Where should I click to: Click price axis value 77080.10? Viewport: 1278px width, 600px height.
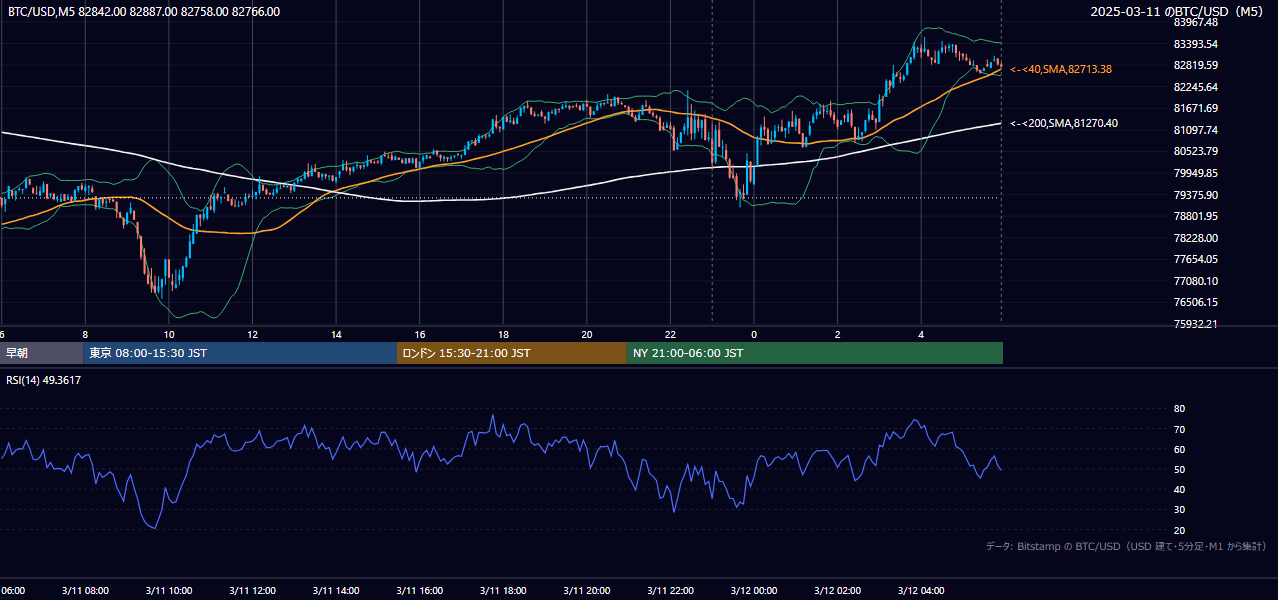point(1196,281)
